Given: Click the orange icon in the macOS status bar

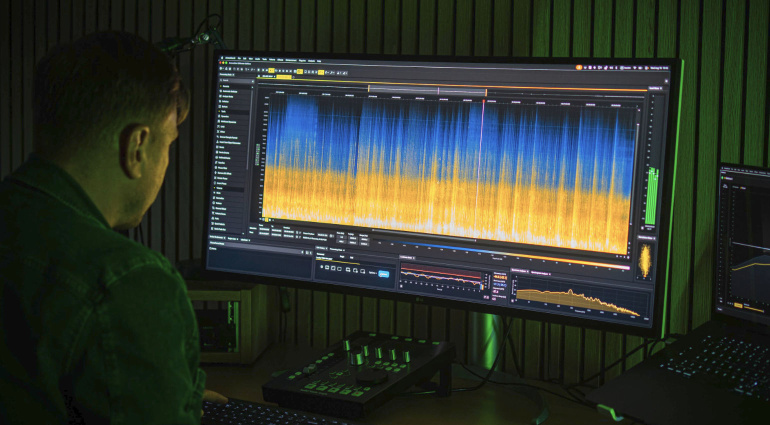Looking at the screenshot, I should point(579,67).
